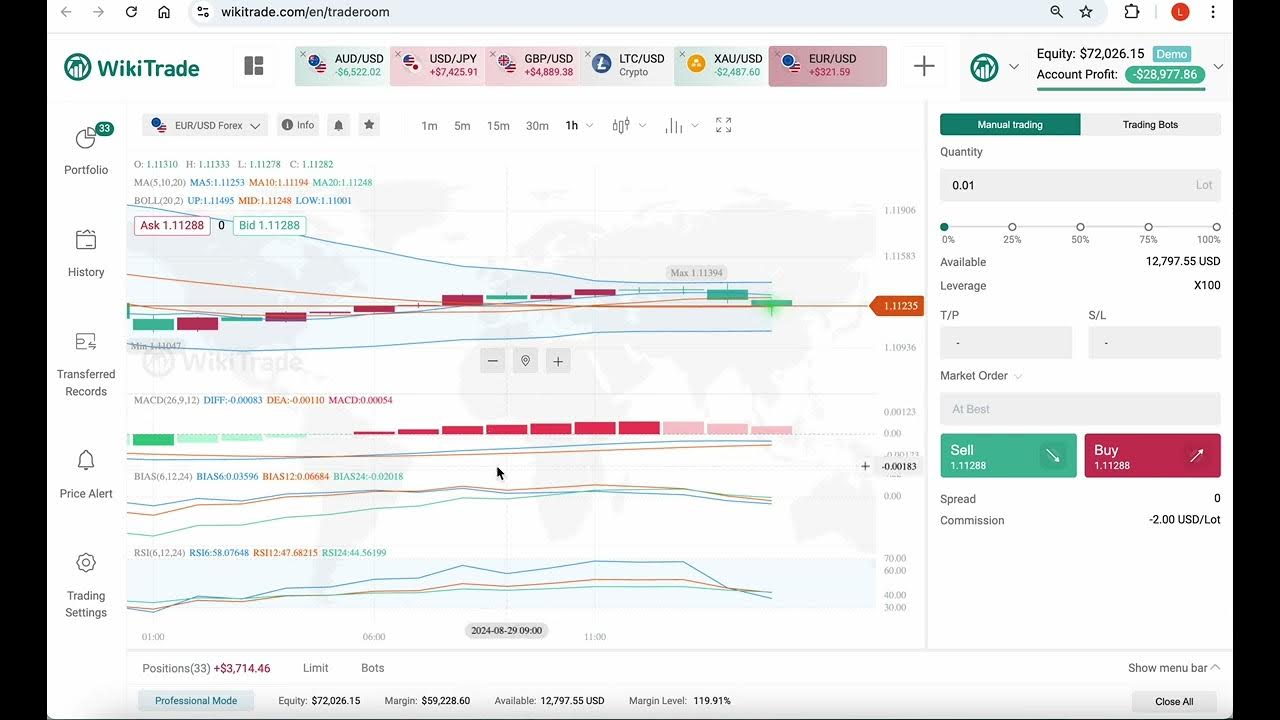This screenshot has width=1280, height=720.
Task: Add a new symbol tab with plus icon
Action: [x=924, y=66]
